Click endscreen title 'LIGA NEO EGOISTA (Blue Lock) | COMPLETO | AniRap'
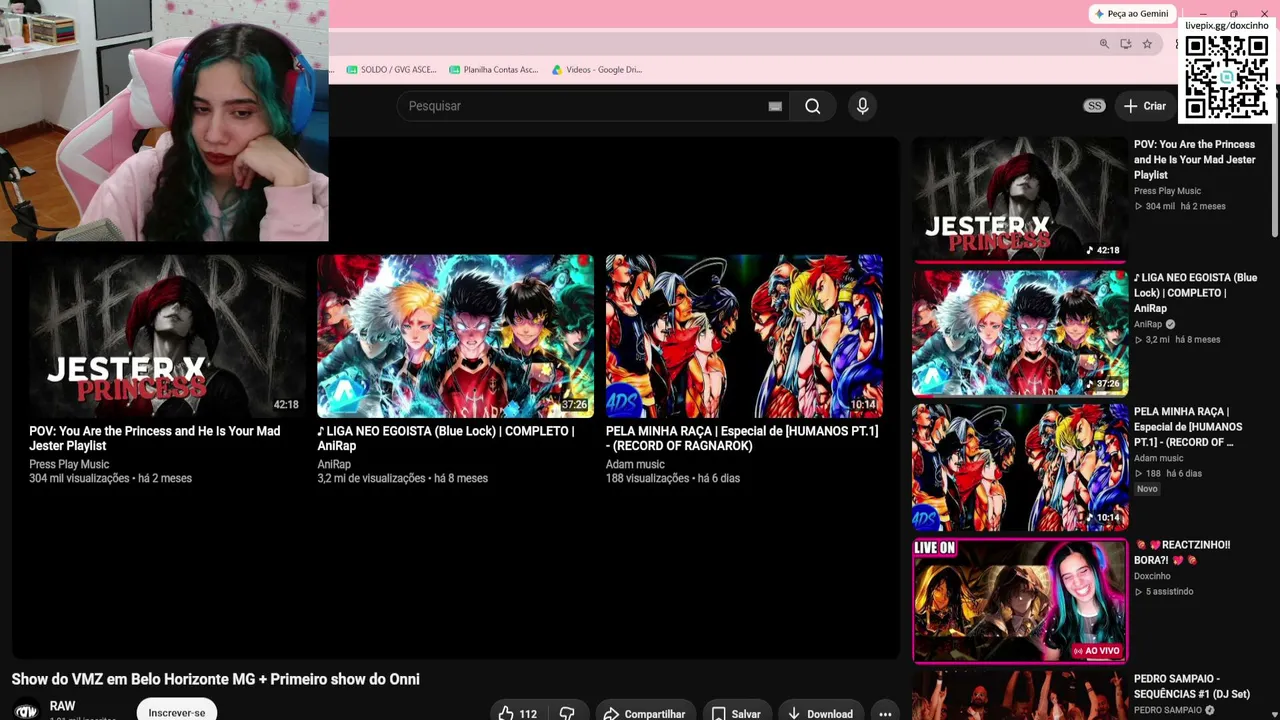Image resolution: width=1280 pixels, height=720 pixels. [x=446, y=438]
